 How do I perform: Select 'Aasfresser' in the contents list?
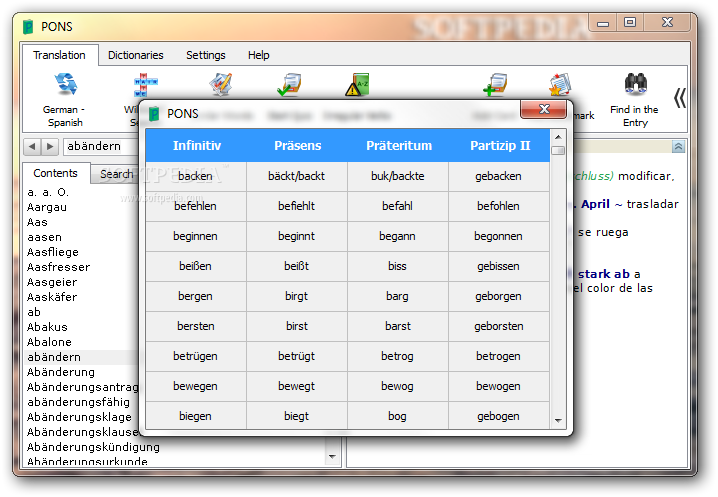click(x=58, y=268)
